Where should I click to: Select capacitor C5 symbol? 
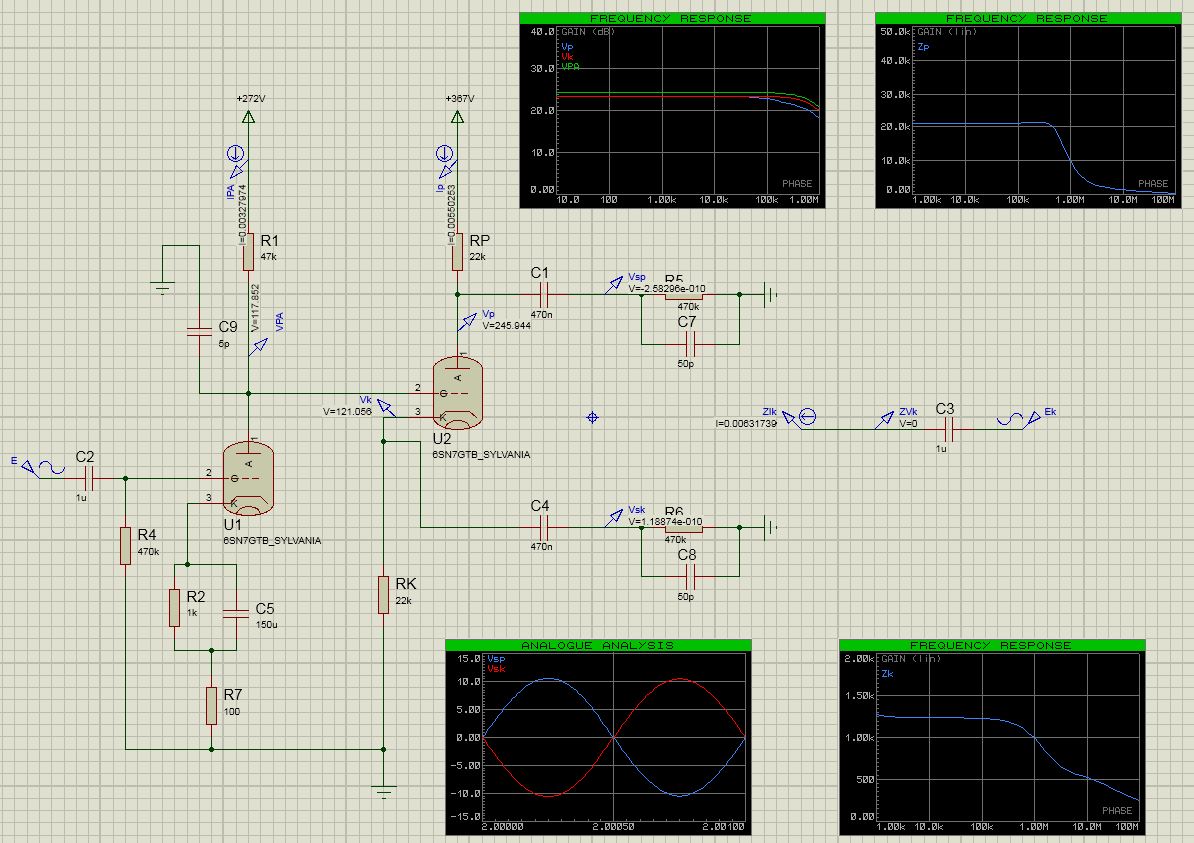point(236,612)
